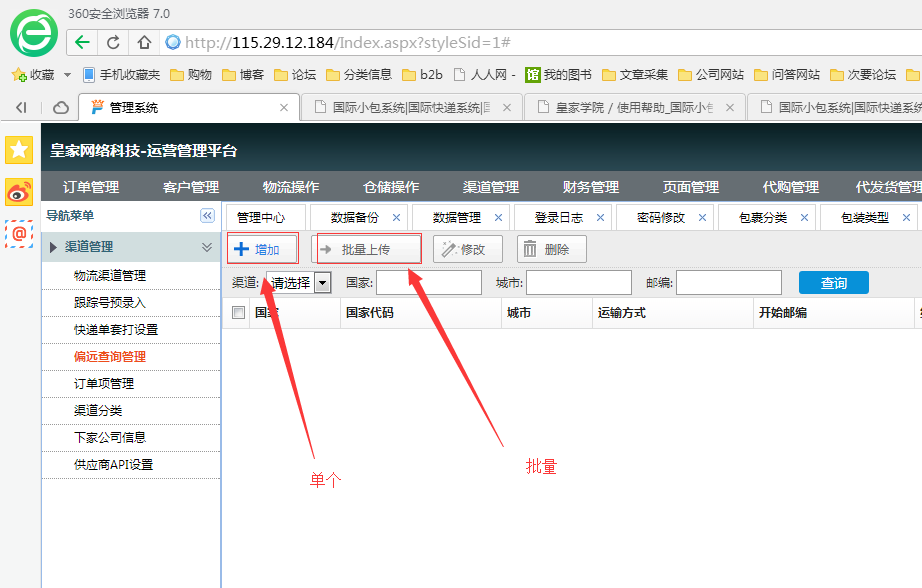922x588 pixels.
Task: Click the address bar URL
Action: pos(348,42)
